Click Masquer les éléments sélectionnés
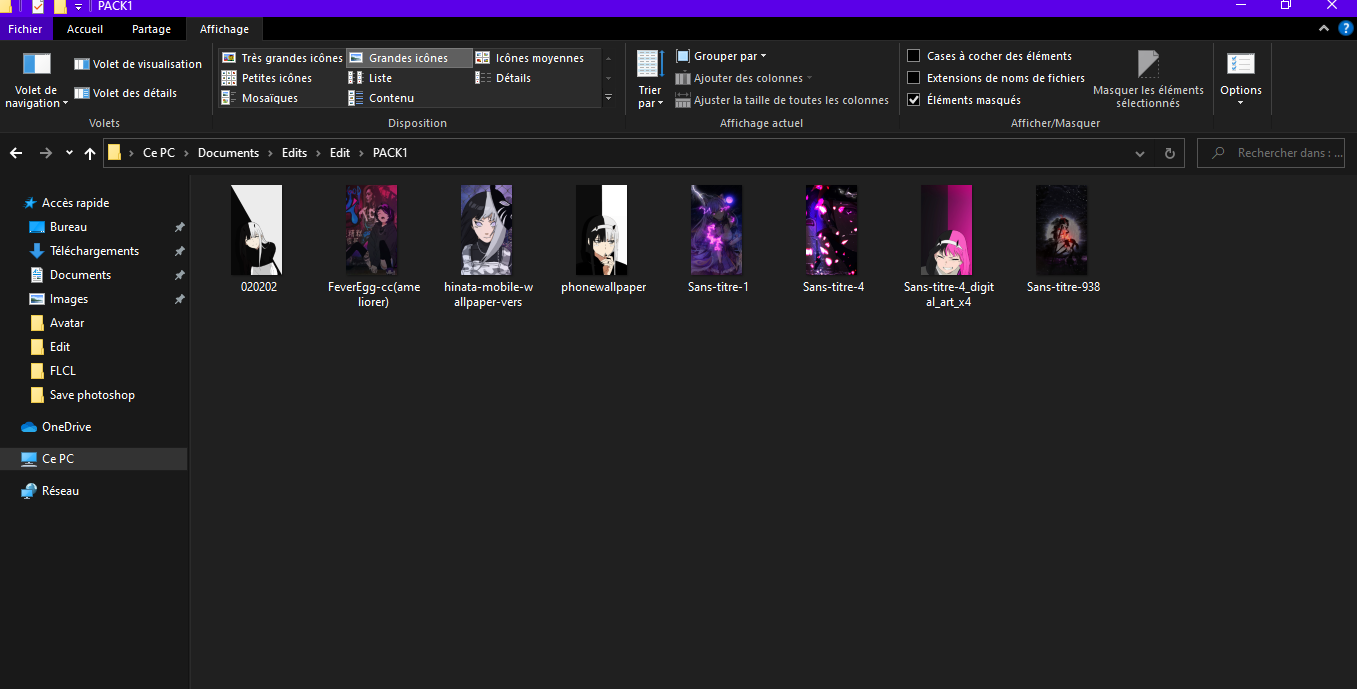 tap(1148, 80)
